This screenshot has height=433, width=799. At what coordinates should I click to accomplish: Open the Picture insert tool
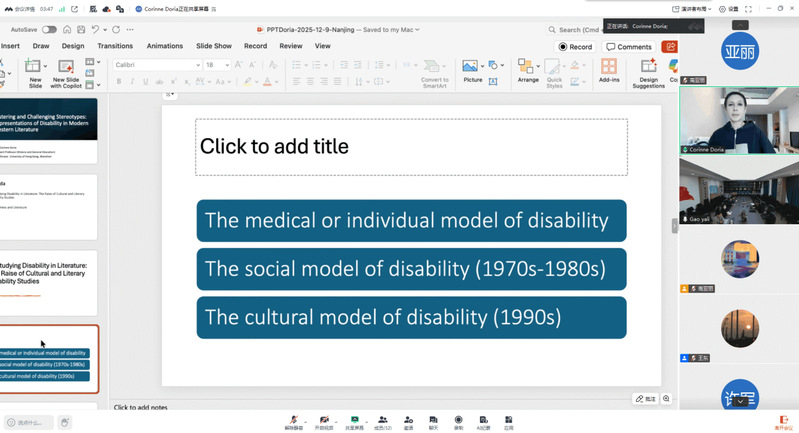[x=470, y=70]
